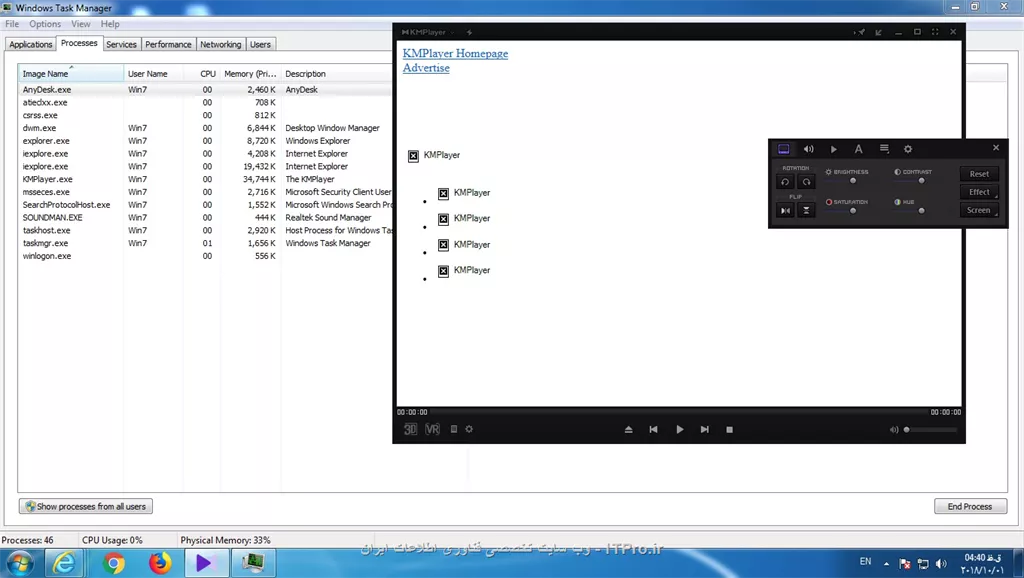Open Firefox from taskbar
The image size is (1024, 578).
[159, 563]
